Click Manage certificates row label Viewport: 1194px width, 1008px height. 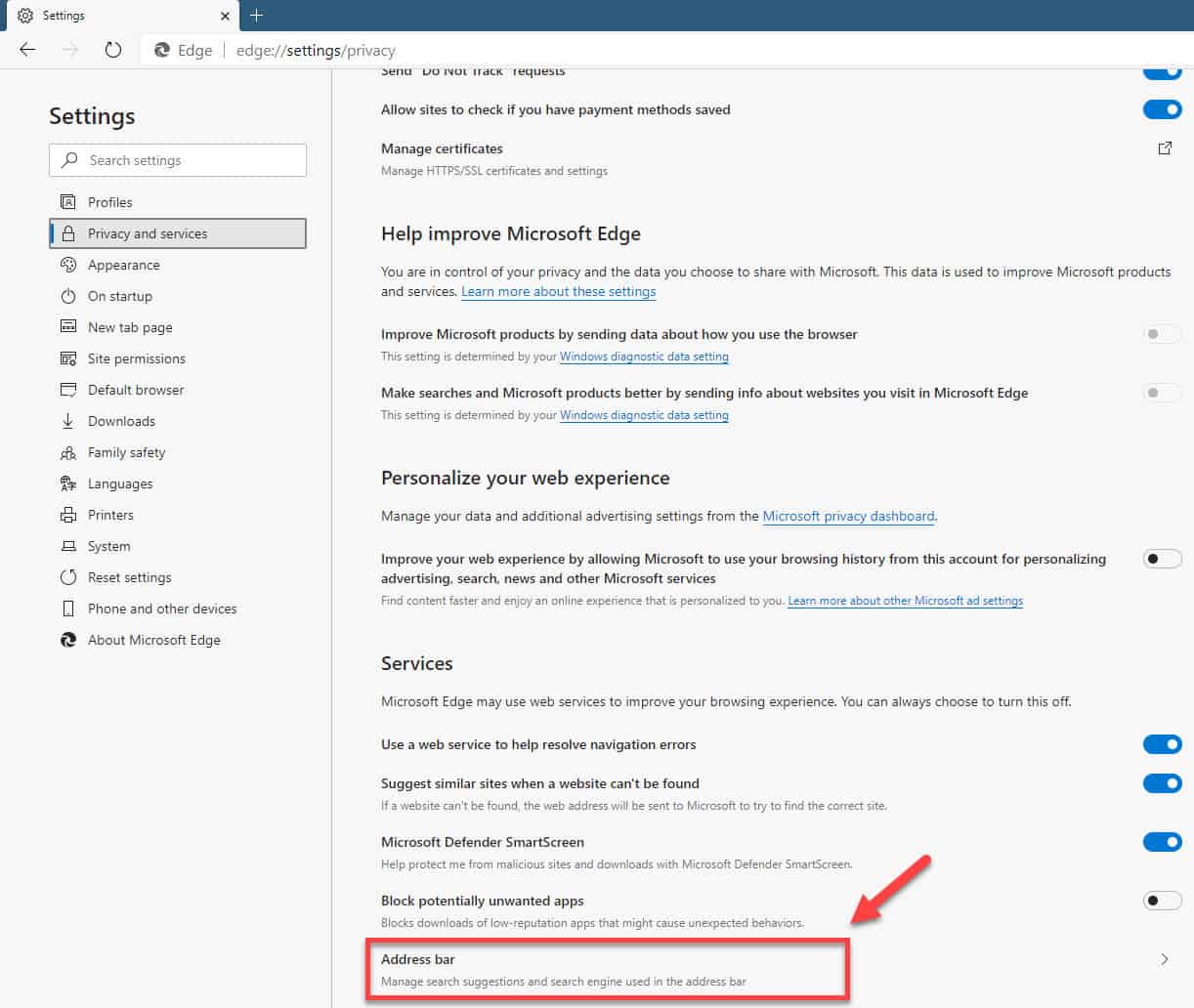click(442, 148)
